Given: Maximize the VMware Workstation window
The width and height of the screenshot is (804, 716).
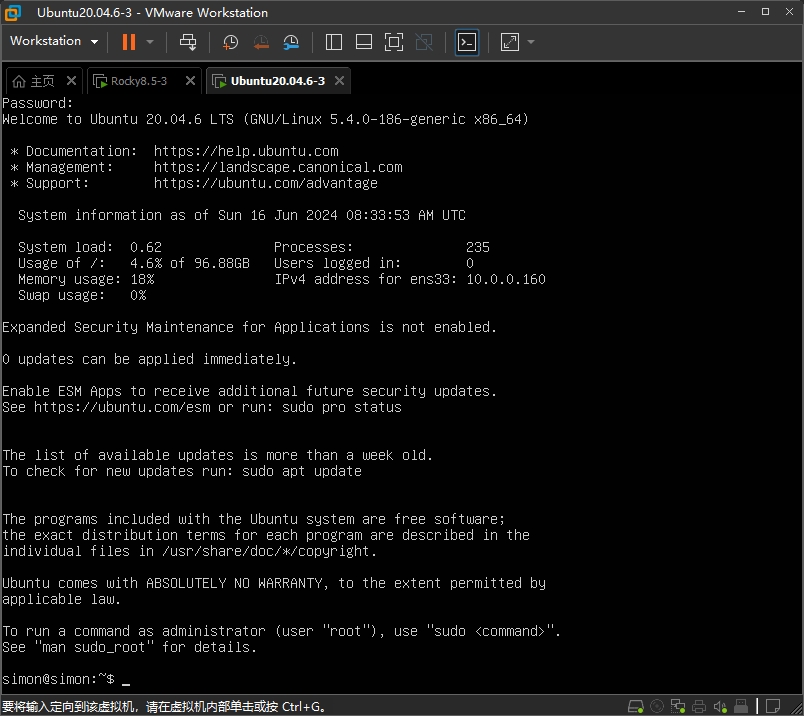Looking at the screenshot, I should [x=766, y=12].
